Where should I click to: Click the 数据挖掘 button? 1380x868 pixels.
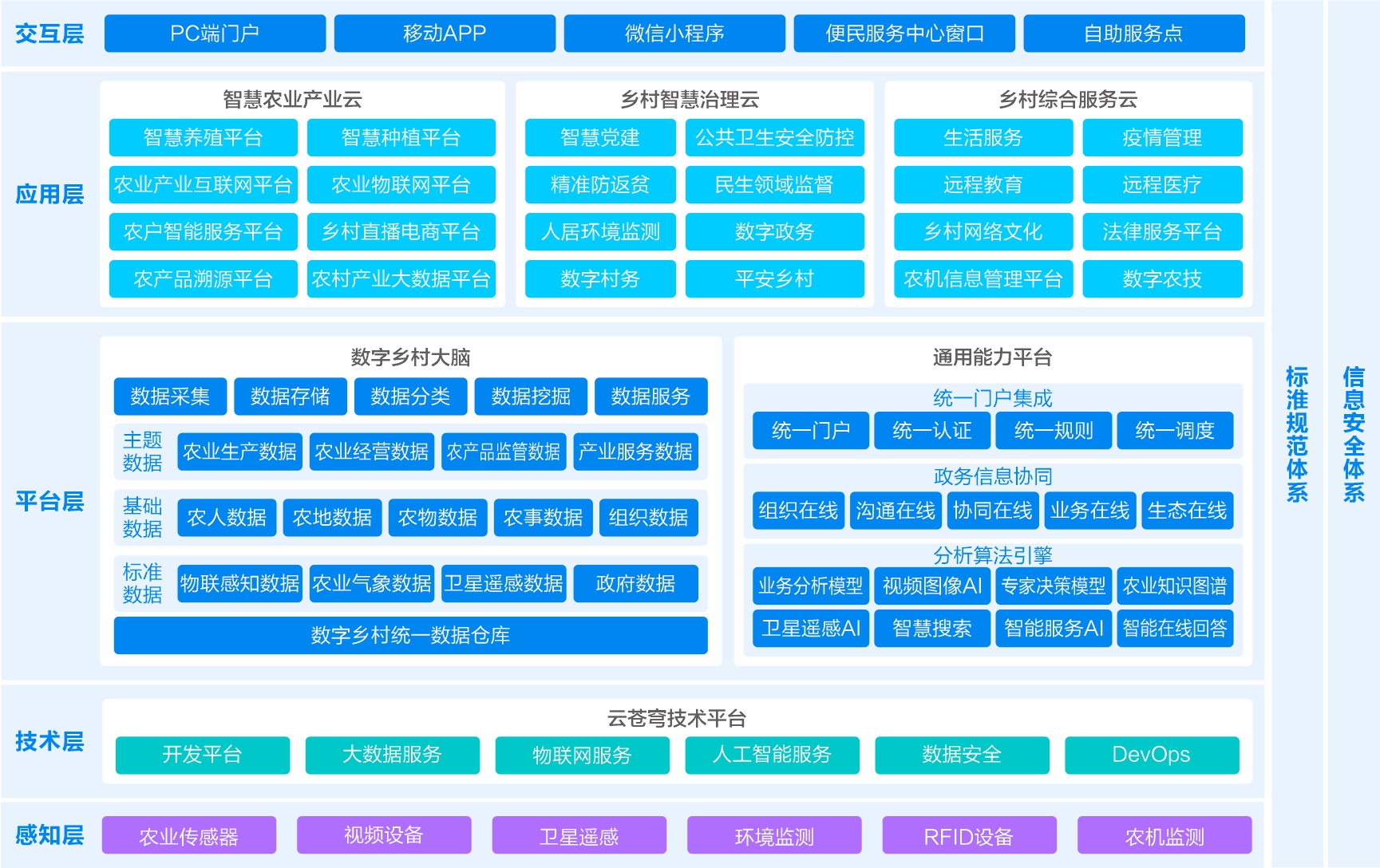click(531, 397)
